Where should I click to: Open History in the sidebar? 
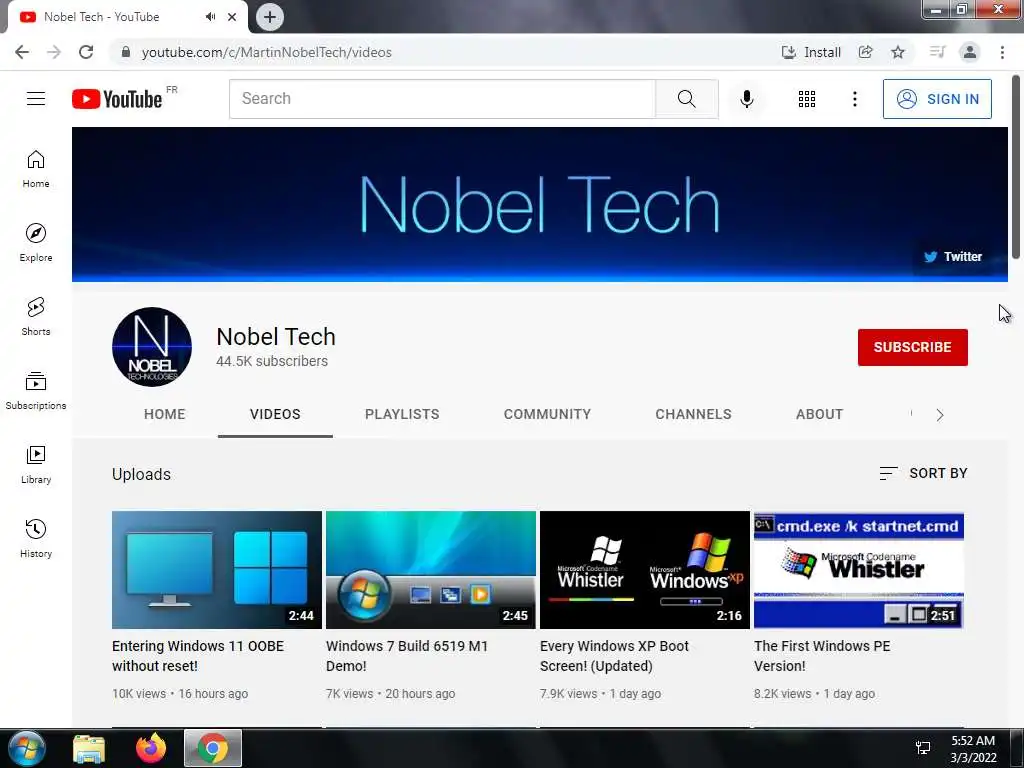click(36, 538)
